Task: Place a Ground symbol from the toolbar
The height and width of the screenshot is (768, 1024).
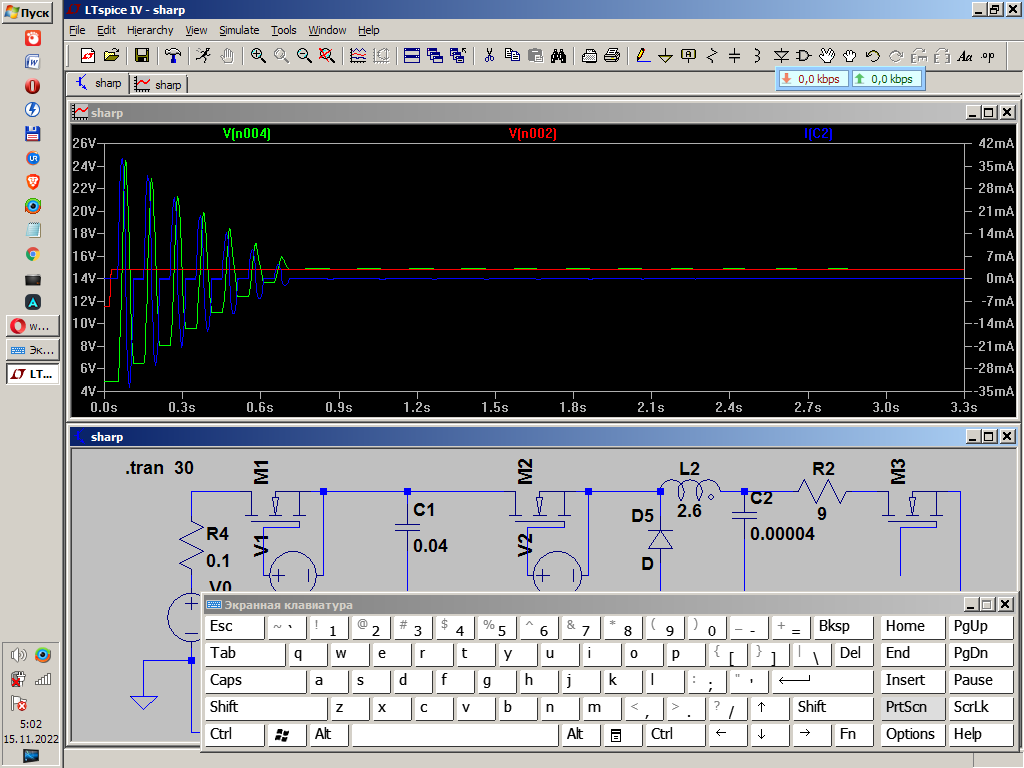Action: coord(664,56)
